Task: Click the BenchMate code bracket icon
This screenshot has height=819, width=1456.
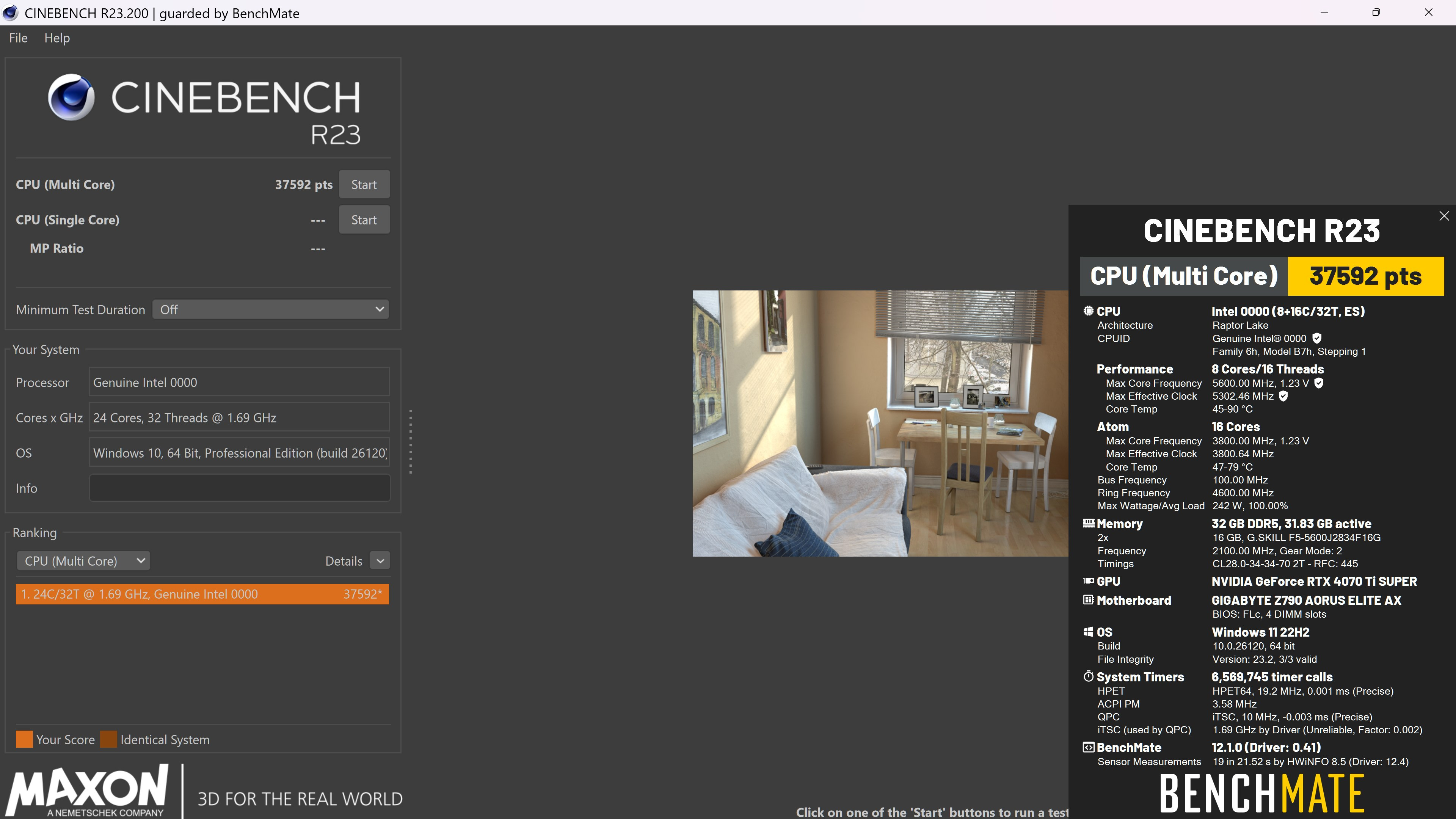Action: pyautogui.click(x=1088, y=747)
